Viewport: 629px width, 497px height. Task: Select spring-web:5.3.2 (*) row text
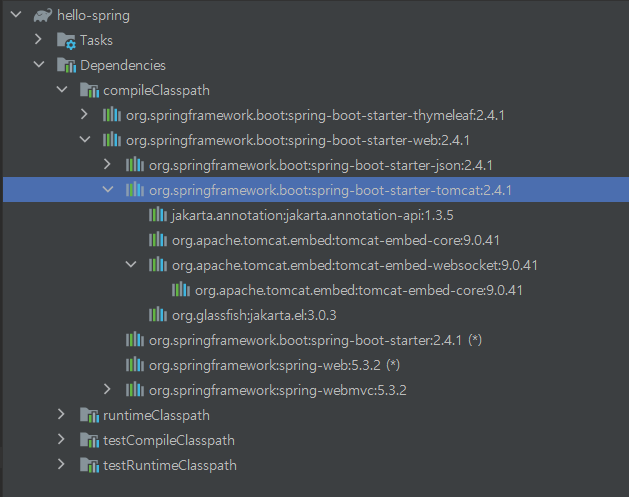click(x=274, y=365)
